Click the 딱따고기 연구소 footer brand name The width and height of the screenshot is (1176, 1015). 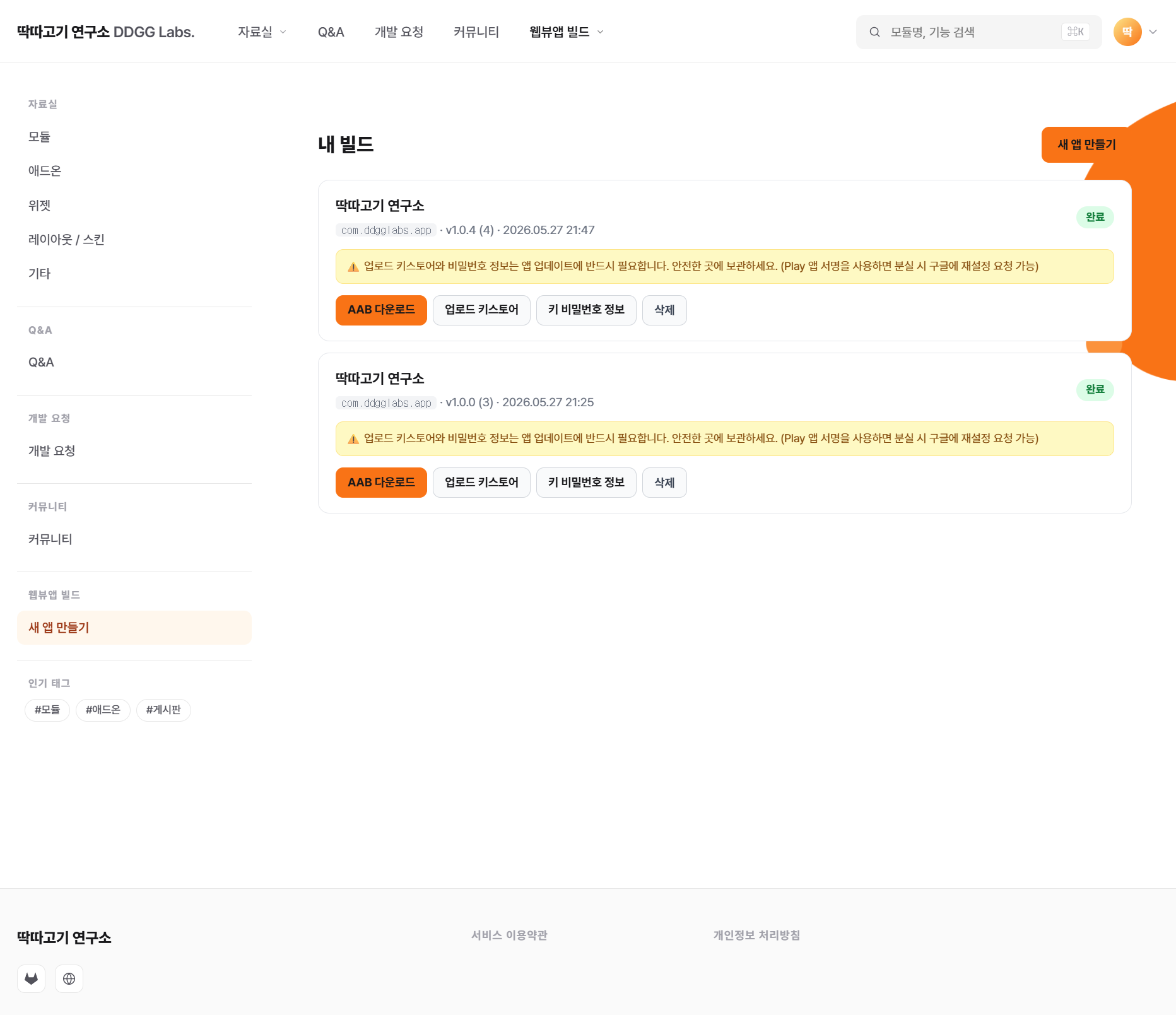pyautogui.click(x=64, y=938)
